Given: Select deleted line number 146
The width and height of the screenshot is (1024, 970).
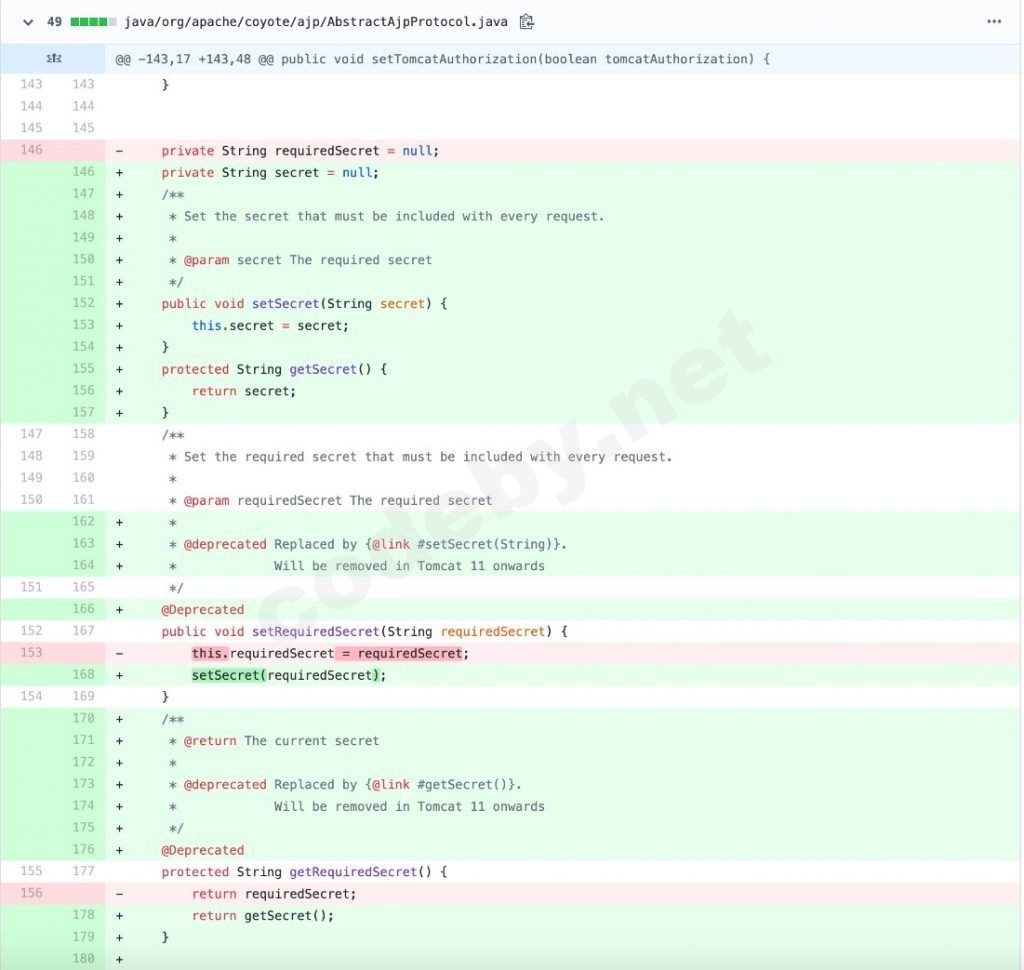Looking at the screenshot, I should click(31, 150).
